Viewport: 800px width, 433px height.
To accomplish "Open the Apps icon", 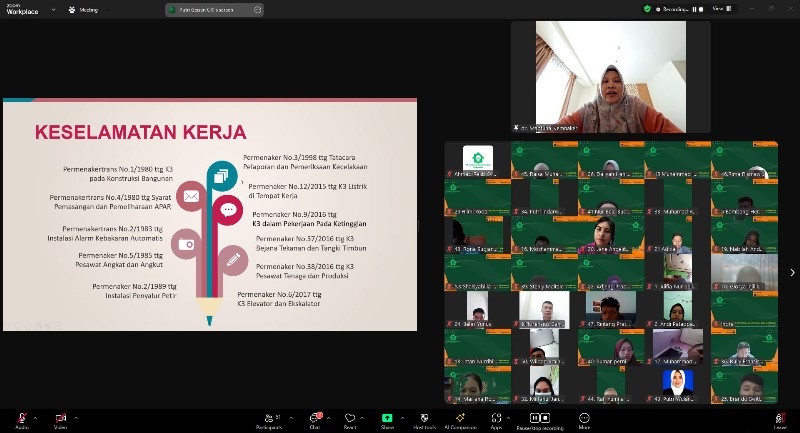I will pos(496,420).
